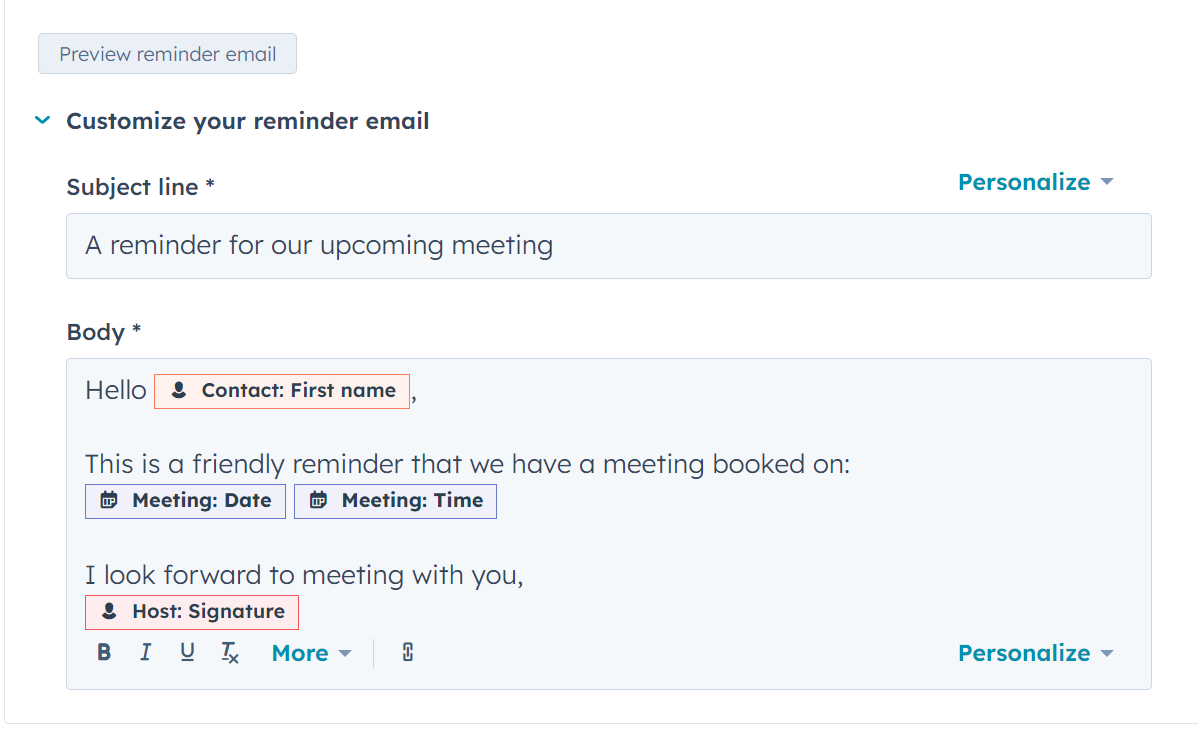The height and width of the screenshot is (735, 1198).
Task: Click the calendar icon inside Meeting Date token
Action: (x=110, y=500)
